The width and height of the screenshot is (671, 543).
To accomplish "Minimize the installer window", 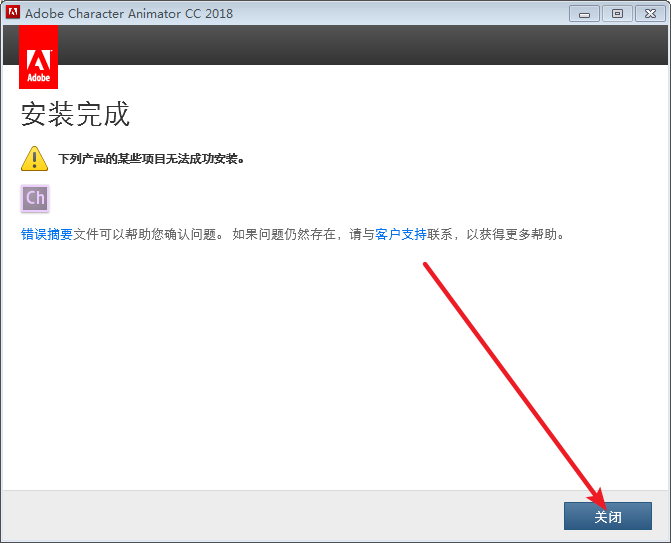I will 584,14.
